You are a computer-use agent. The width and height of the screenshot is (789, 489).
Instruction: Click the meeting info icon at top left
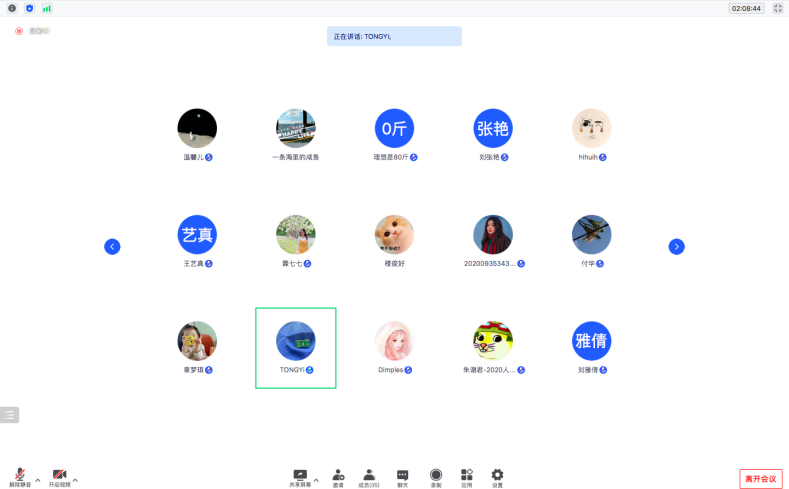tap(13, 8)
